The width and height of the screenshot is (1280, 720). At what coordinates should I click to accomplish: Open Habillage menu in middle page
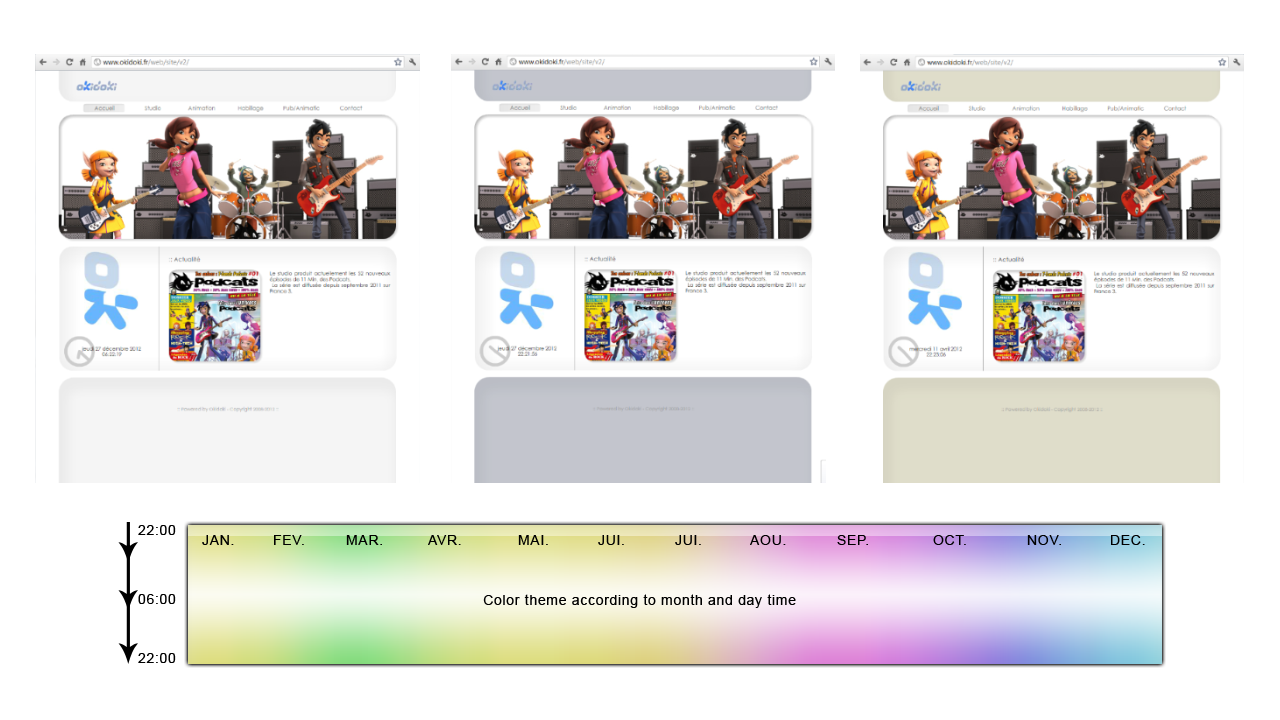pos(666,108)
